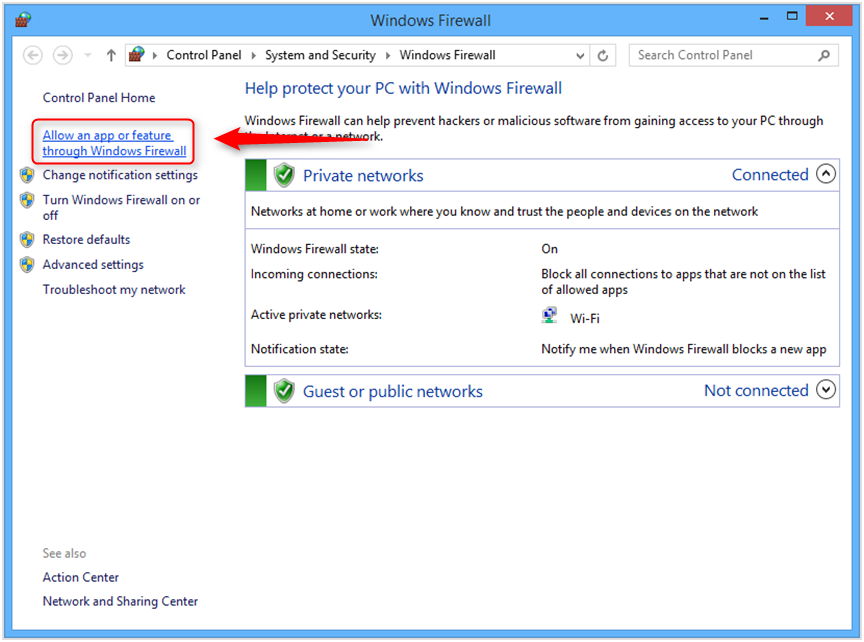Click the Private networks heading
The height and width of the screenshot is (642, 864).
[363, 176]
